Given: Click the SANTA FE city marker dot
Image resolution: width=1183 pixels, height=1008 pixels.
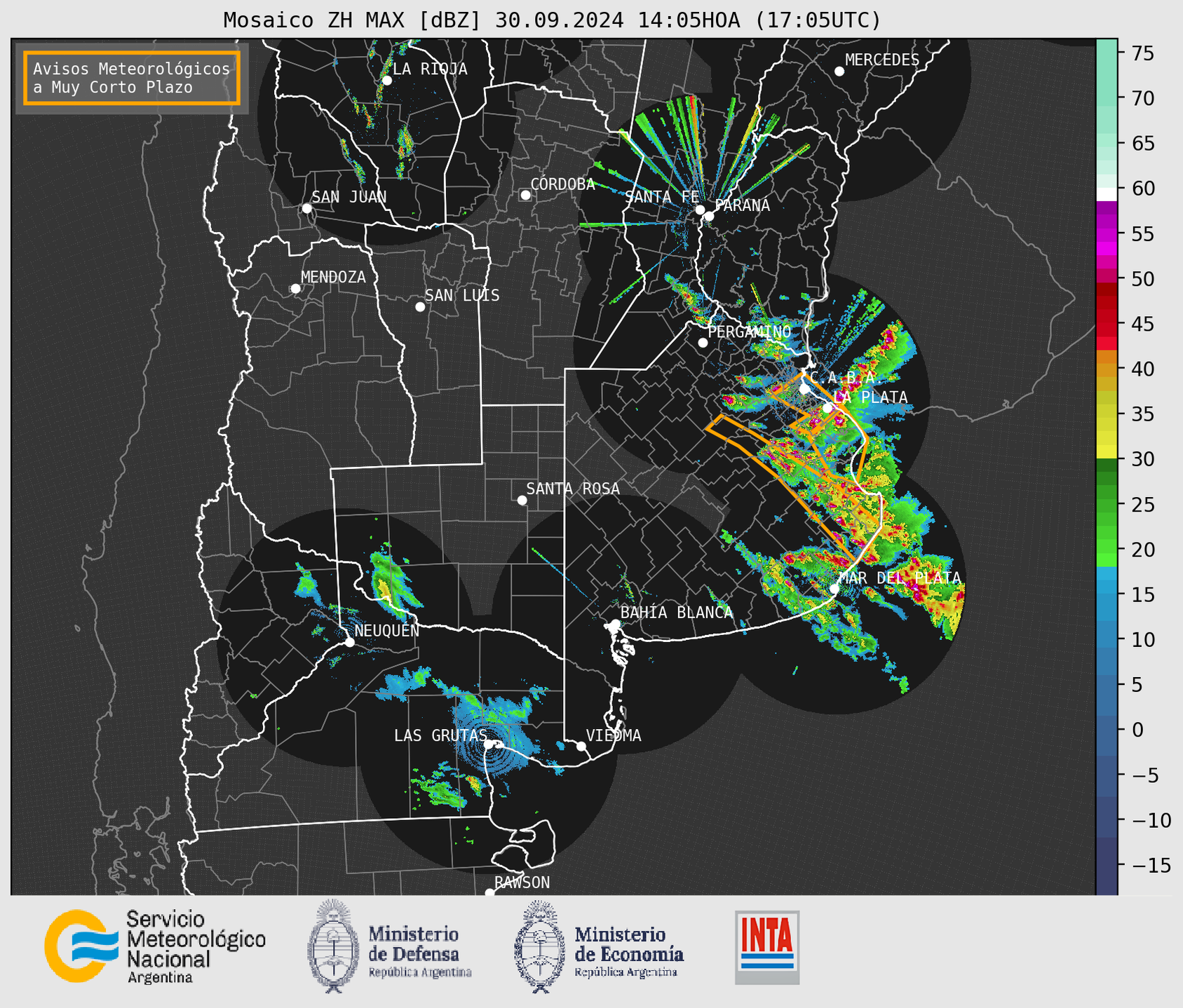Looking at the screenshot, I should 700,210.
